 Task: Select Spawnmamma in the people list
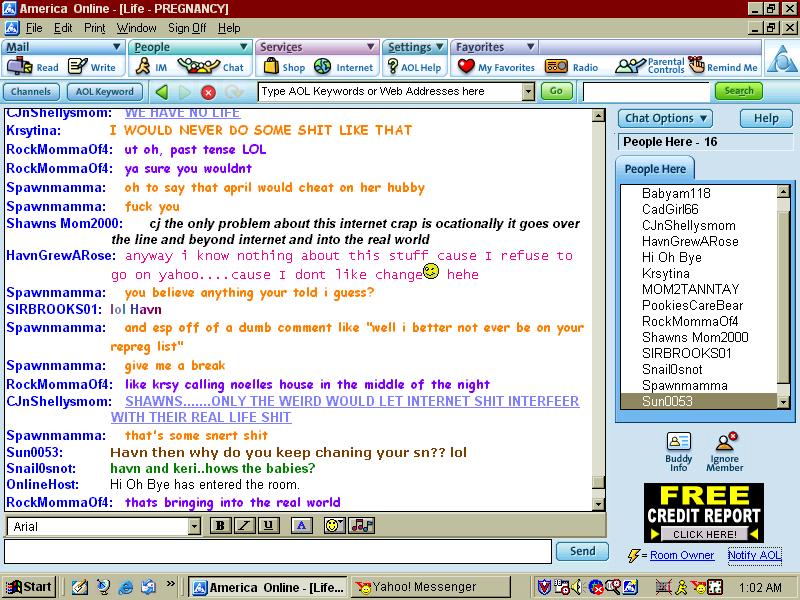pyautogui.click(x=684, y=385)
